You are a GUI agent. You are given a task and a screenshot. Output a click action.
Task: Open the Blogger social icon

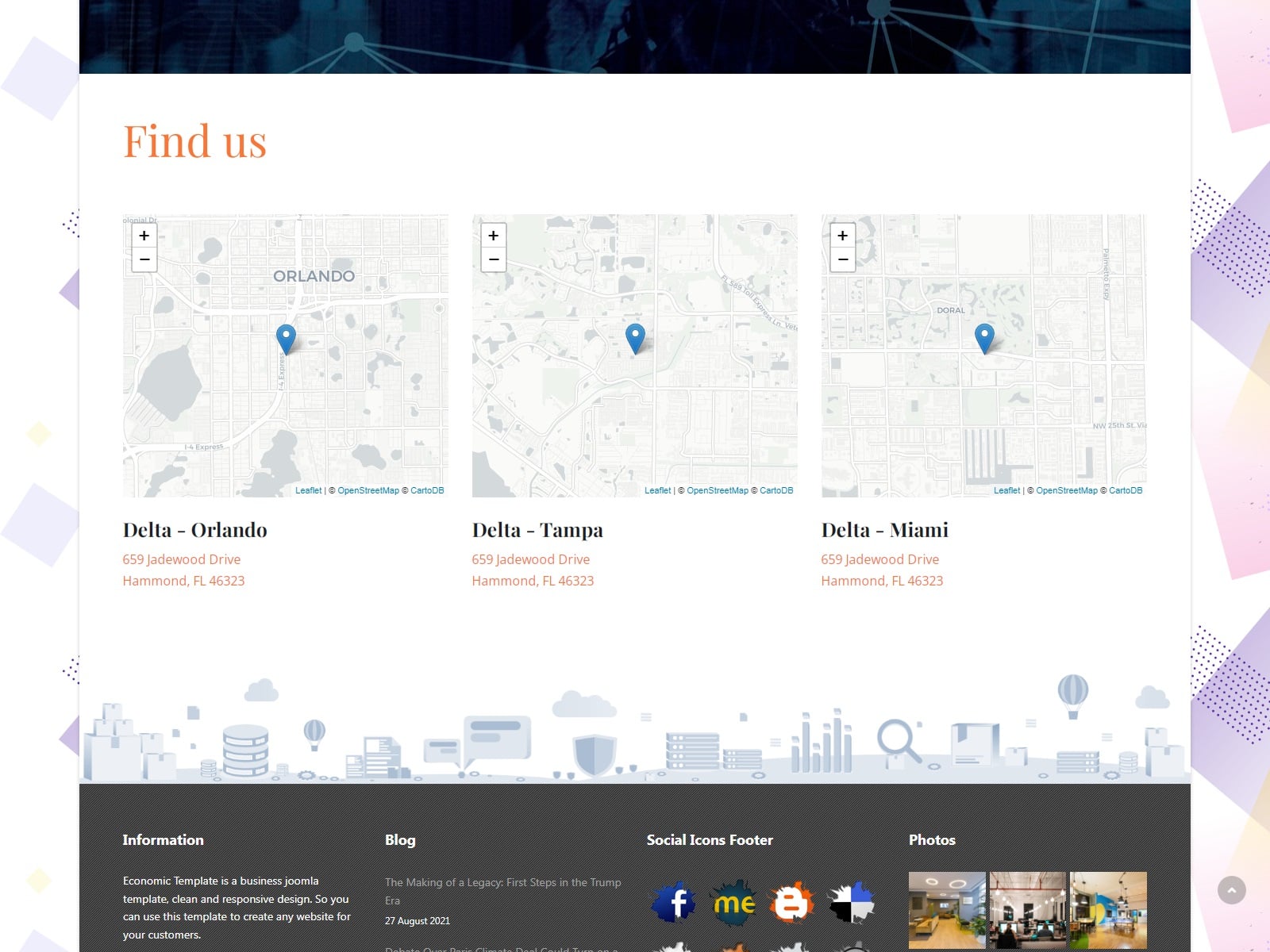[x=791, y=903]
